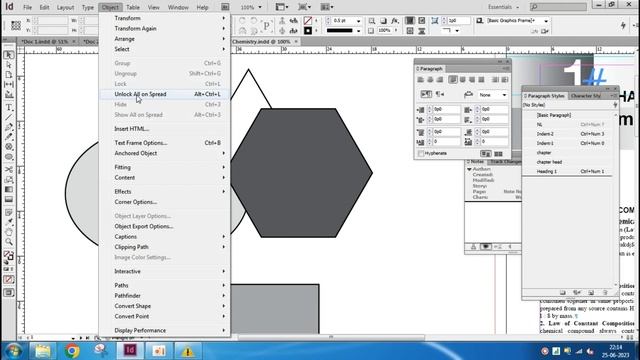Toggle the Apply None button in toolbox

click(9, 280)
